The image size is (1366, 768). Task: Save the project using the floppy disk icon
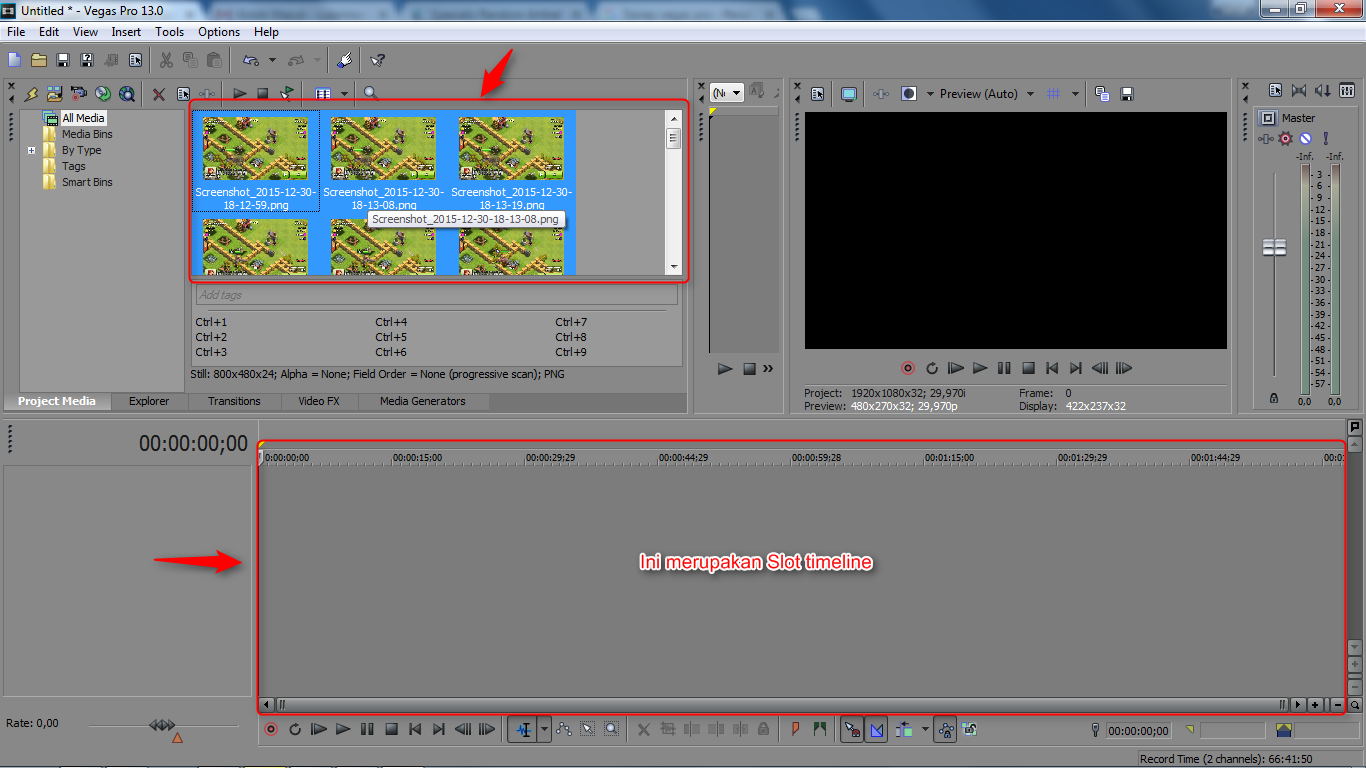[63, 60]
